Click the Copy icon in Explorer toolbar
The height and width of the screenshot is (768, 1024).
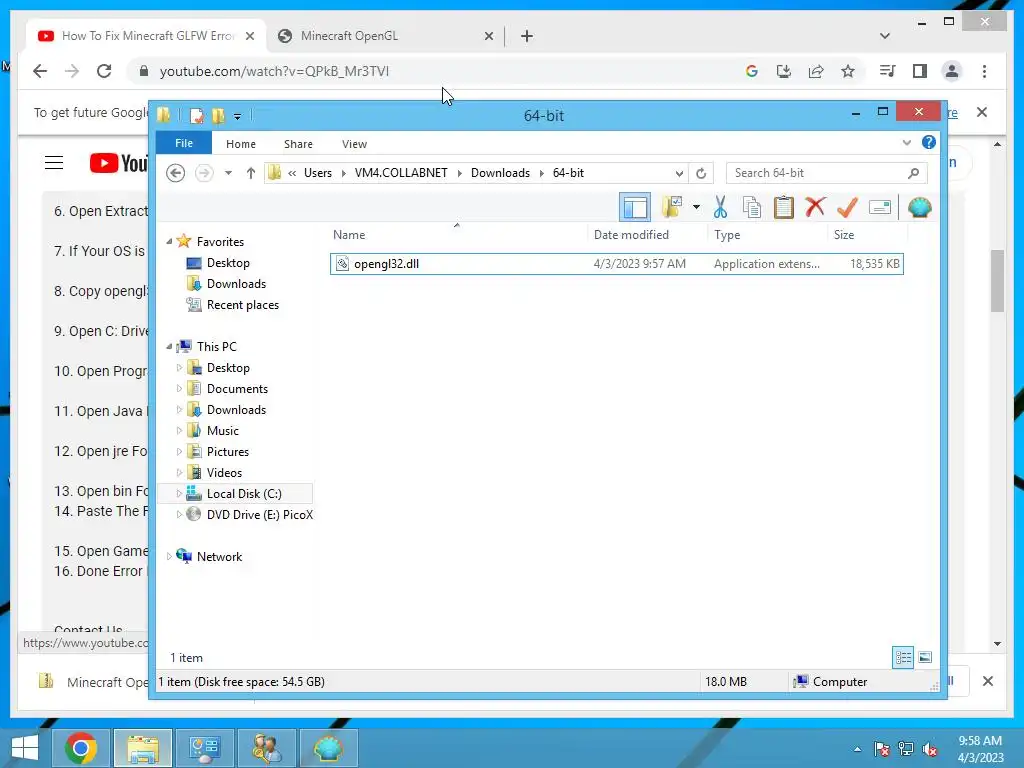752,208
